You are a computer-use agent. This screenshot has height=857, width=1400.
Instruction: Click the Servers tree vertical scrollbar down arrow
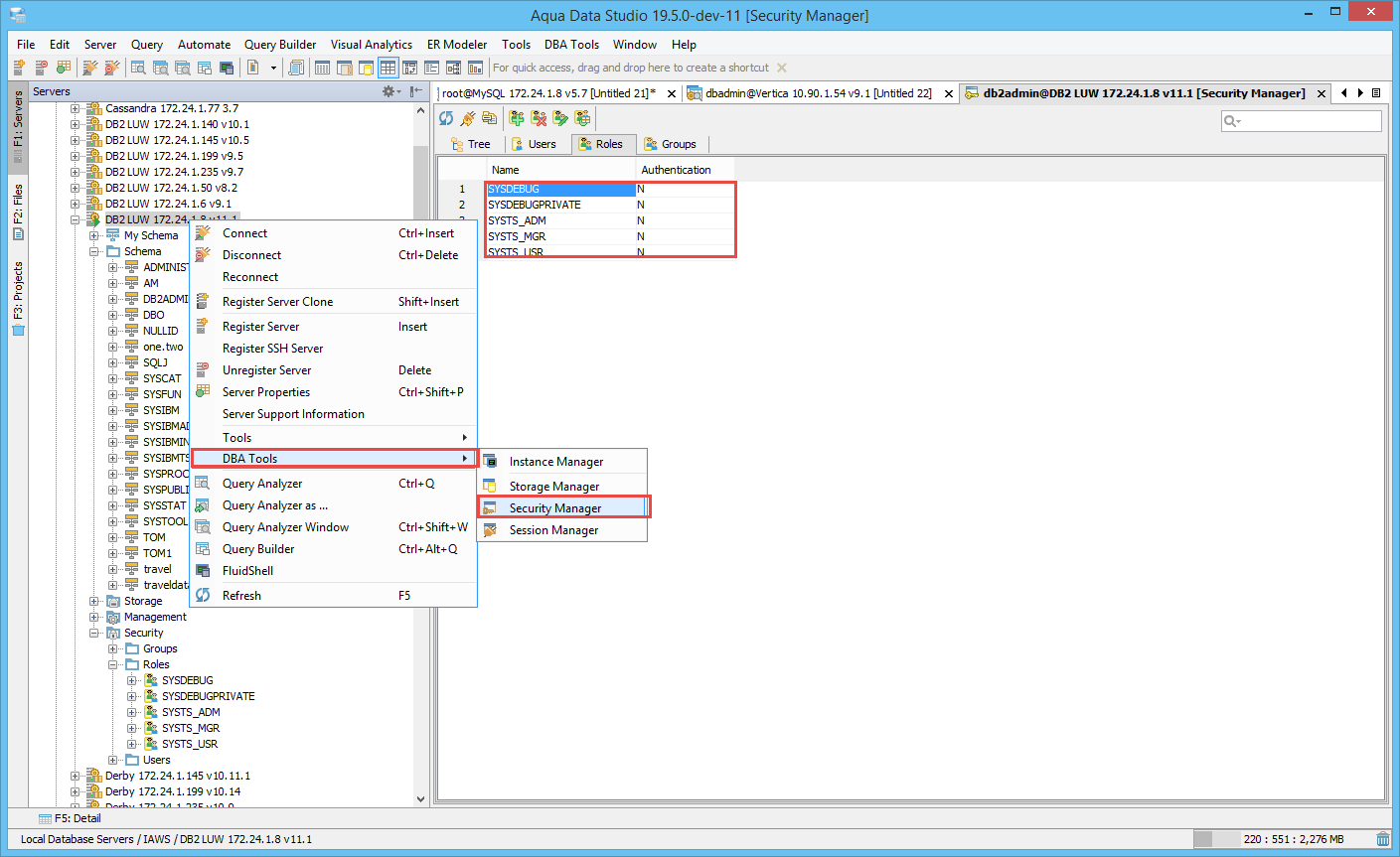point(420,798)
